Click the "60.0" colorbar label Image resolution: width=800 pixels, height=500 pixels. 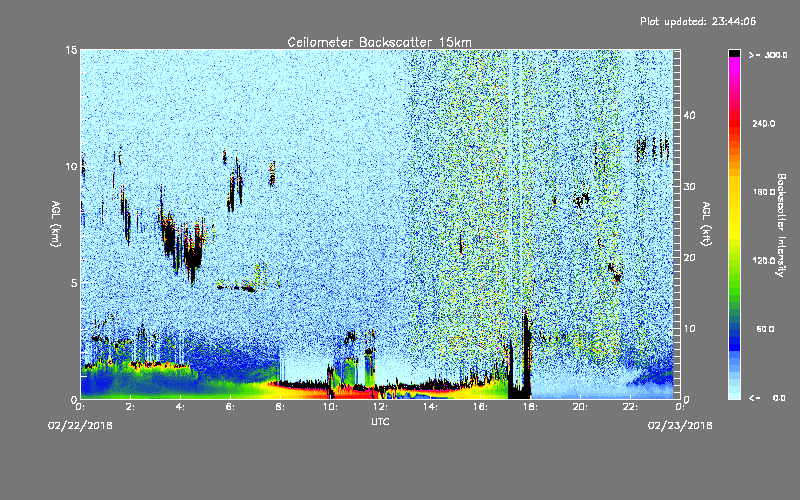click(765, 329)
